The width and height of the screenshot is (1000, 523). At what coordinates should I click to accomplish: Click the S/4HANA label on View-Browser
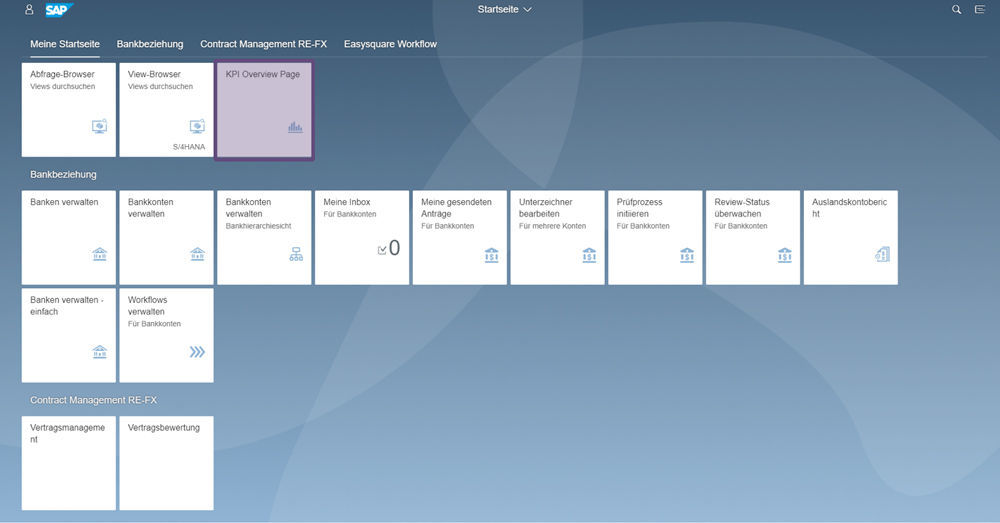pyautogui.click(x=189, y=147)
